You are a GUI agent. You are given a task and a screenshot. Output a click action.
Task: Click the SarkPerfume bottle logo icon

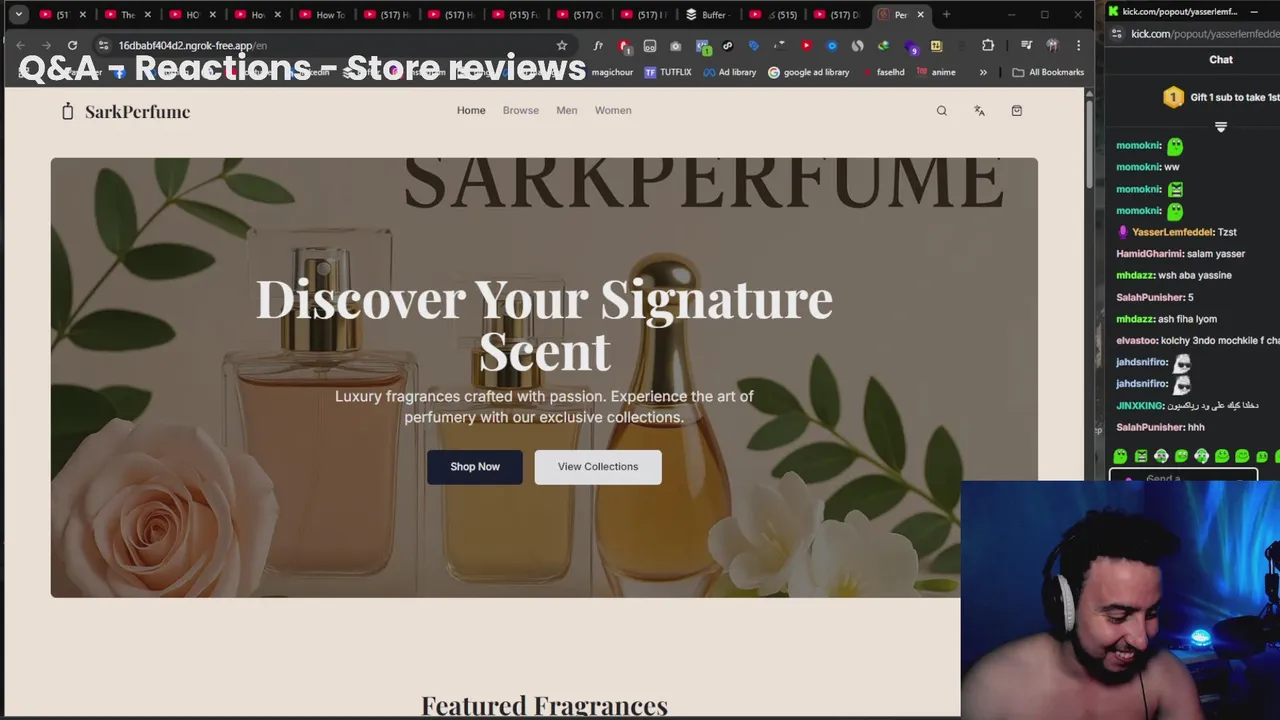[x=67, y=111]
